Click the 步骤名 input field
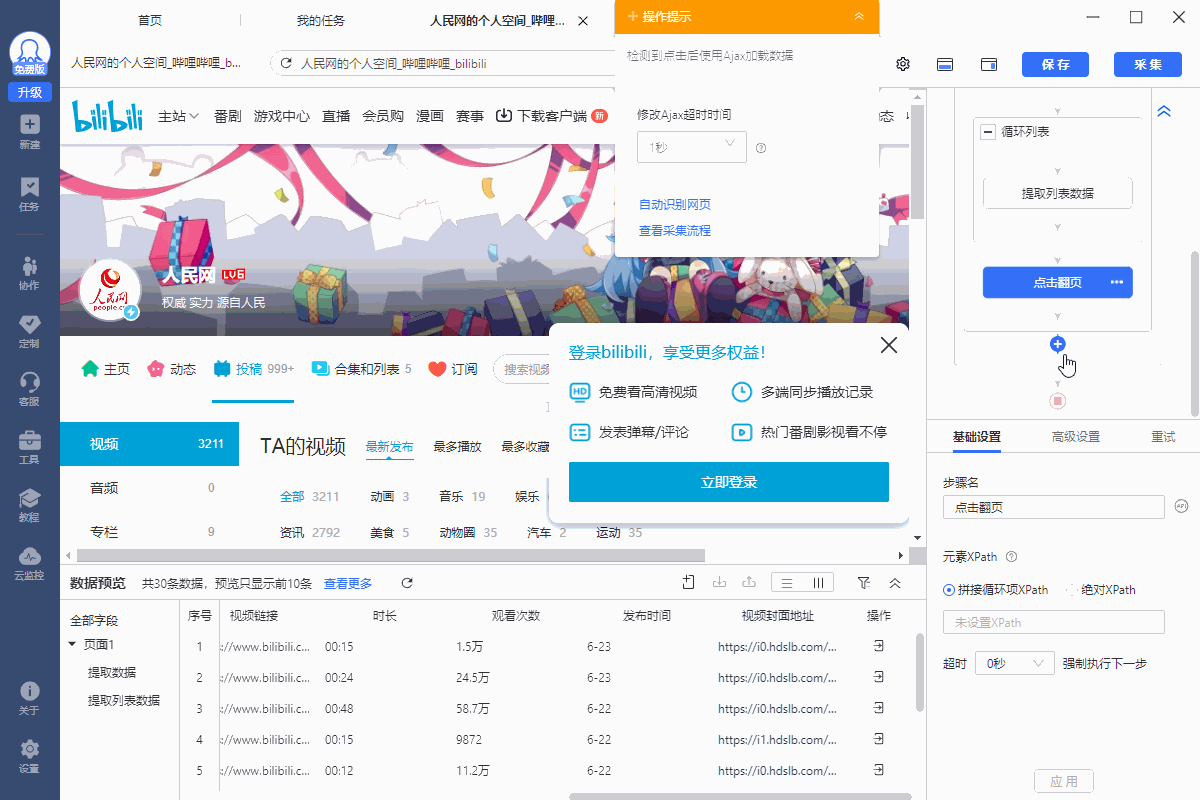The height and width of the screenshot is (800, 1200). [1054, 507]
